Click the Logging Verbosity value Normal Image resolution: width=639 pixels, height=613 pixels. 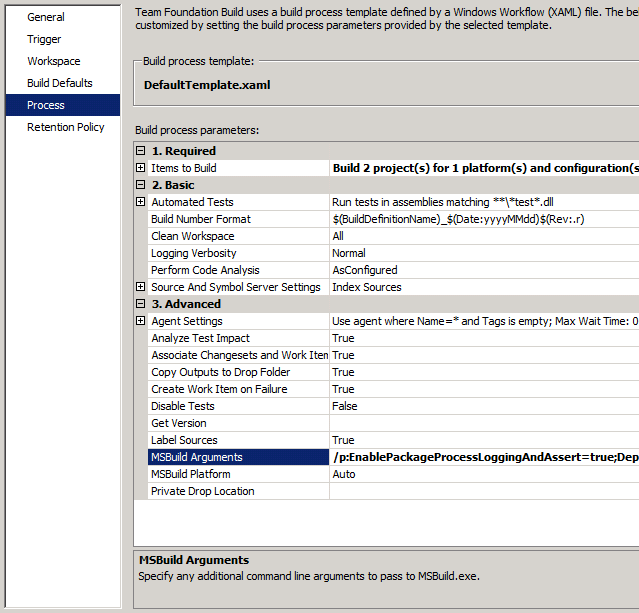click(x=349, y=253)
